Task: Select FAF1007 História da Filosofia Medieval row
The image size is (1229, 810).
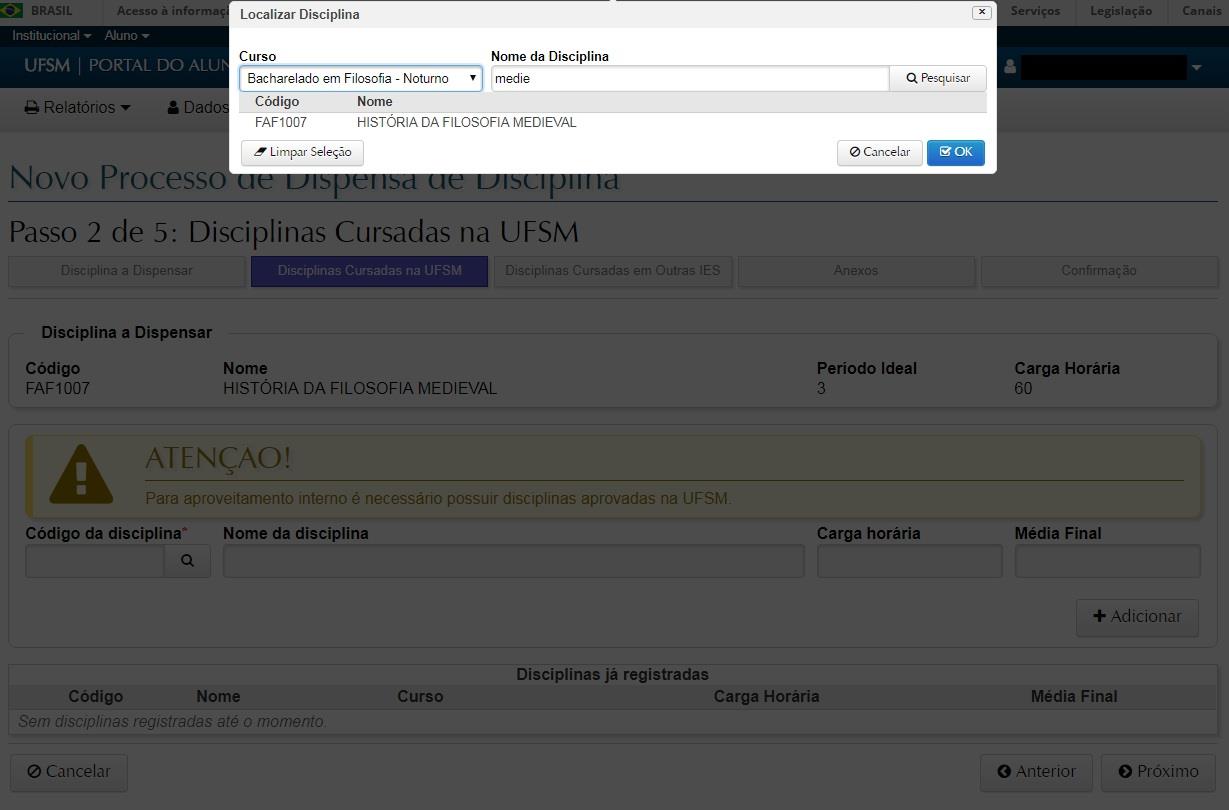Action: click(x=465, y=123)
